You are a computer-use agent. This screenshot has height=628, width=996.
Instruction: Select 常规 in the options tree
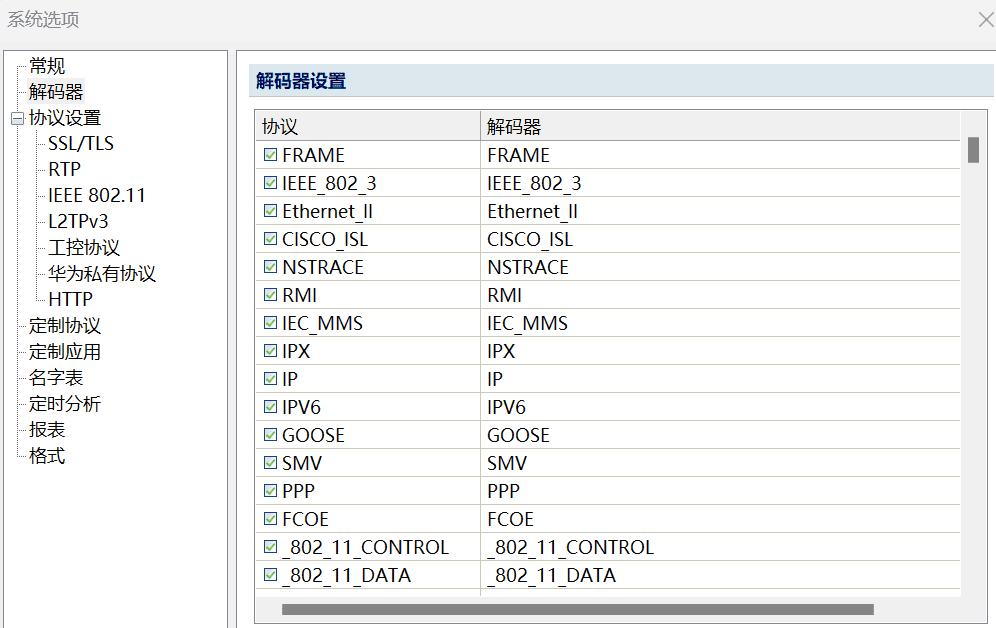(47, 66)
